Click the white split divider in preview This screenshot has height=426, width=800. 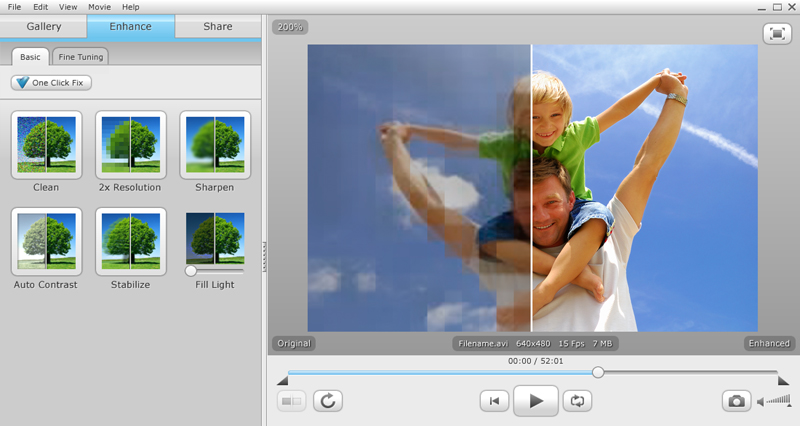(x=531, y=188)
